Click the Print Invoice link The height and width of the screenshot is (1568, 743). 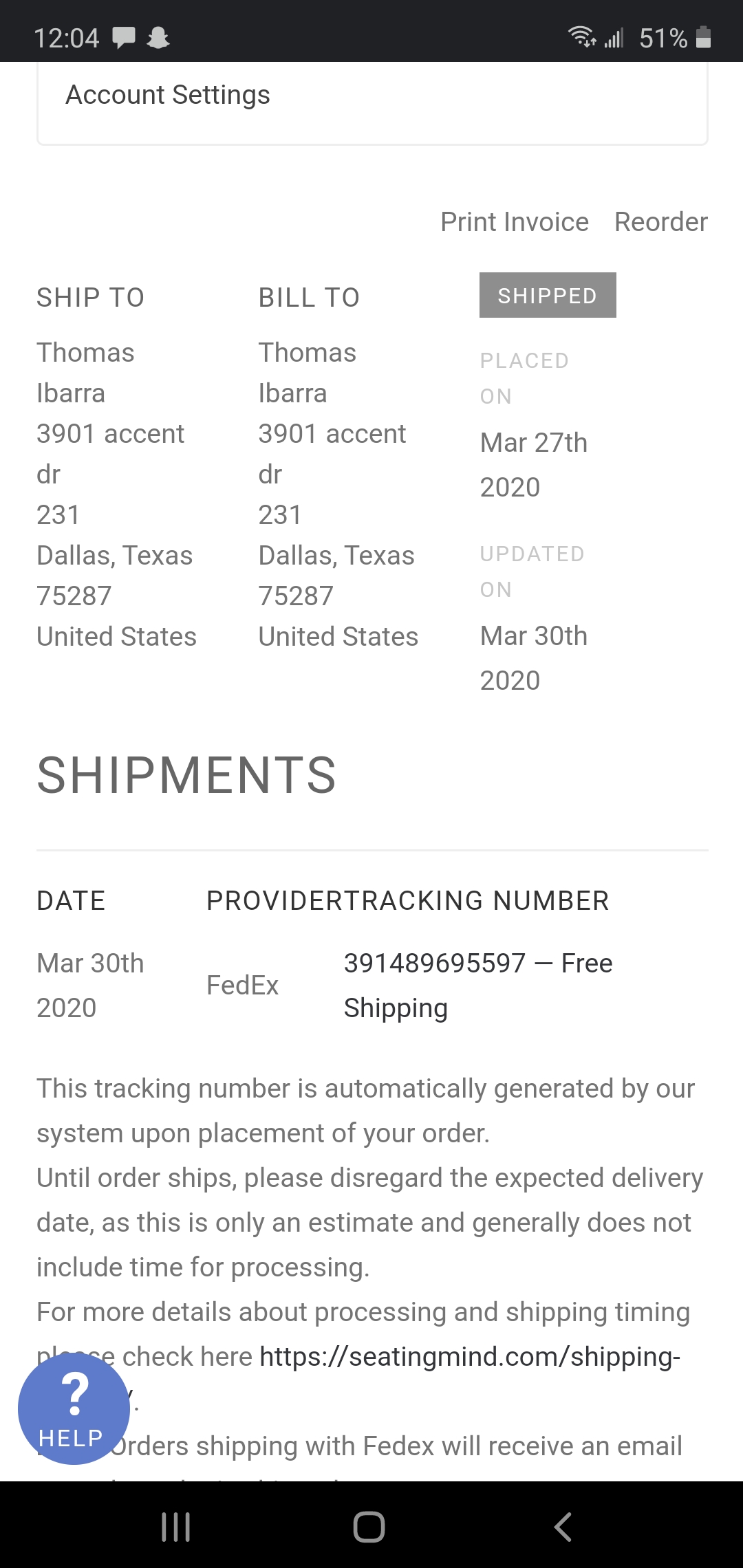(x=515, y=222)
